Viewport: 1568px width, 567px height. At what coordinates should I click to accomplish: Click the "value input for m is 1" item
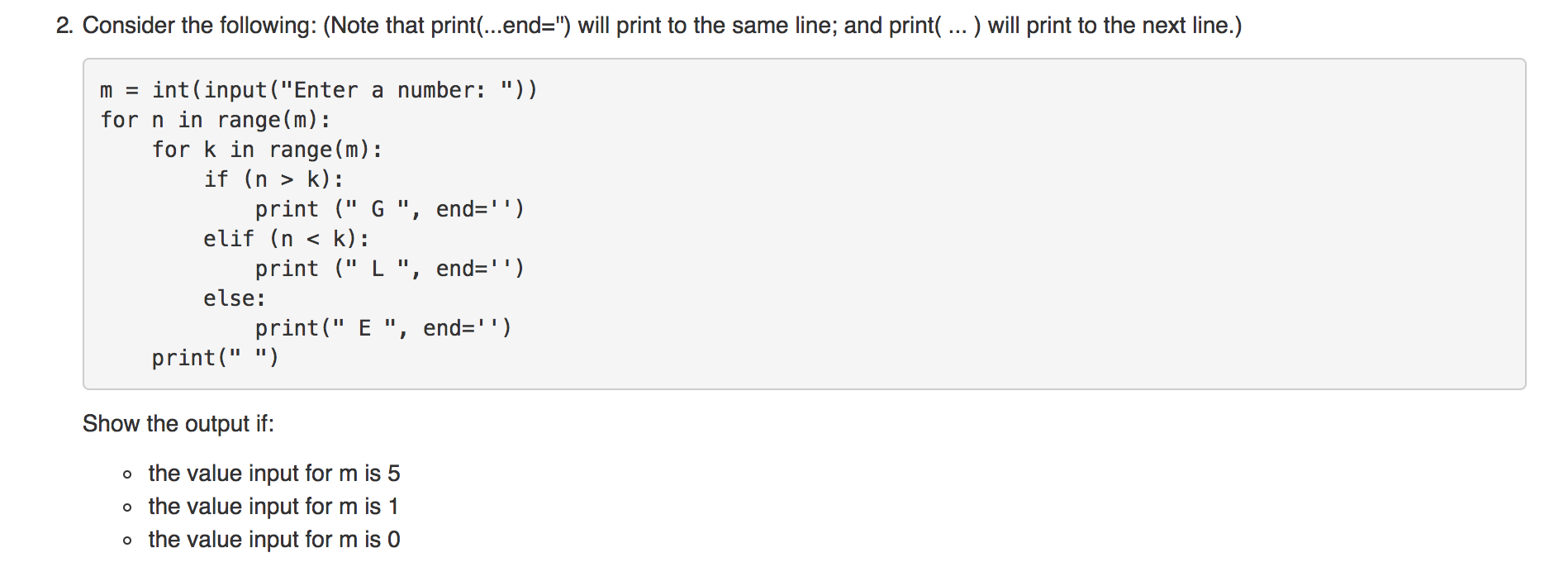(273, 507)
